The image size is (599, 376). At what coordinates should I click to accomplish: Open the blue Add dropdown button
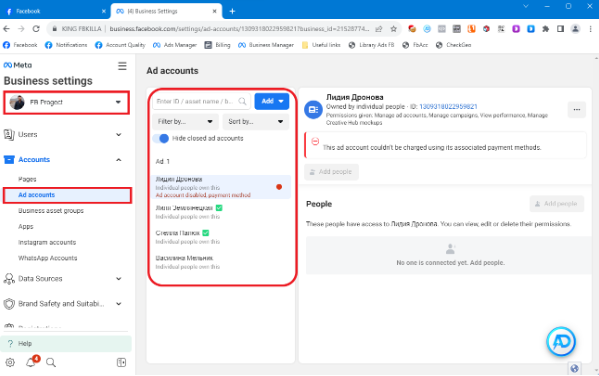[272, 101]
